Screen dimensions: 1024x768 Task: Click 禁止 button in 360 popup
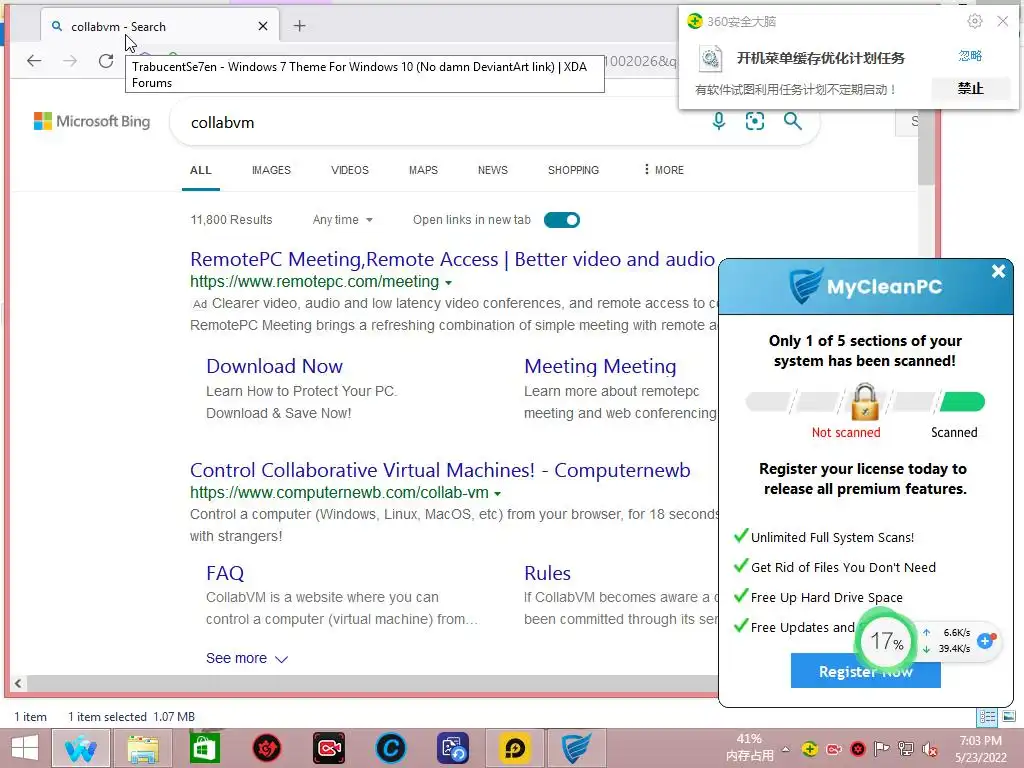coord(970,88)
